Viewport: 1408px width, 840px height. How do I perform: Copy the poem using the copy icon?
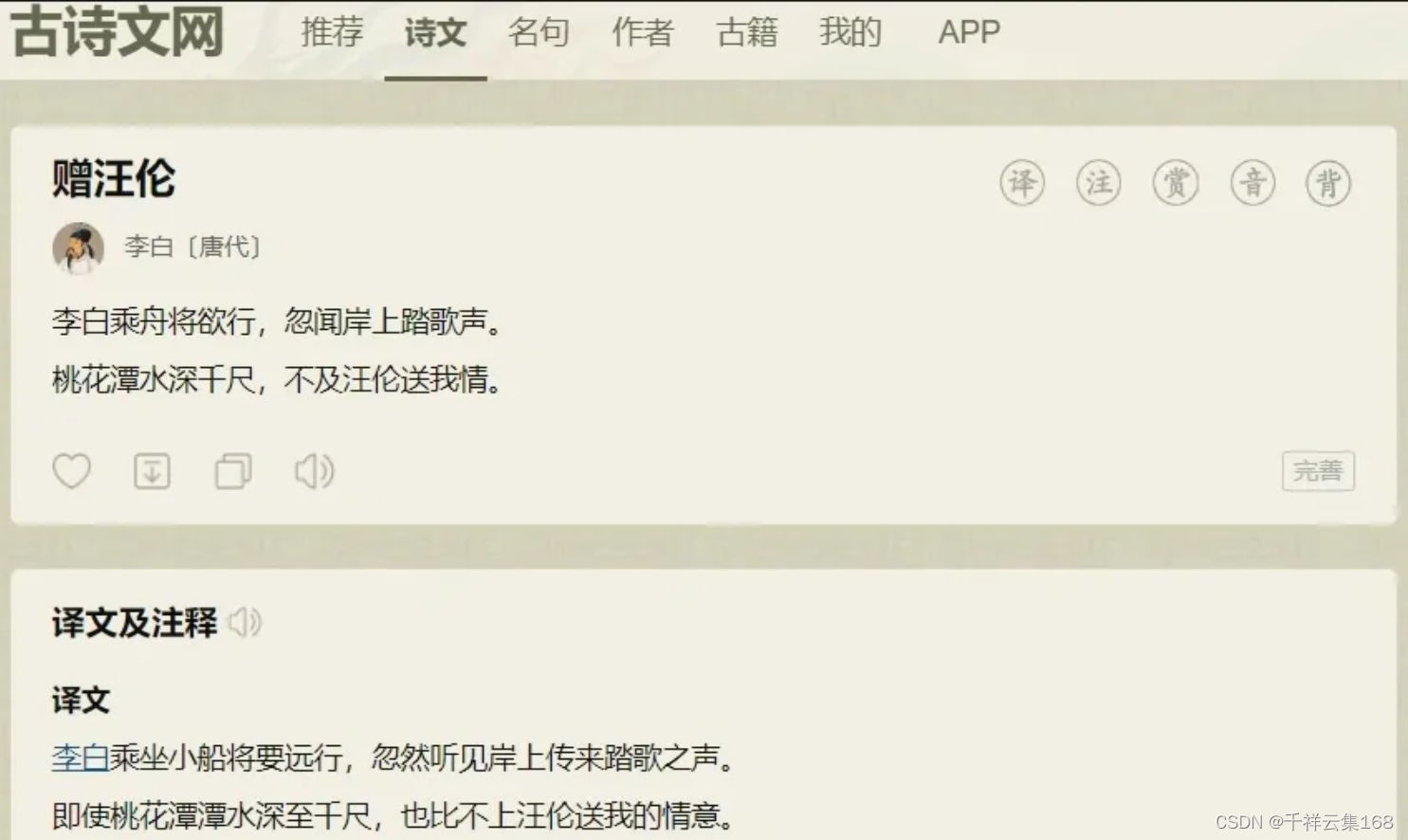coord(233,471)
